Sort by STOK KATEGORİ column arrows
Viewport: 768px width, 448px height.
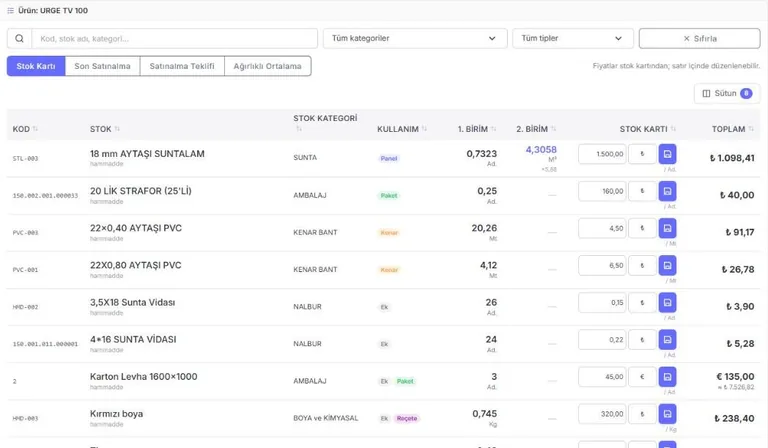click(x=299, y=129)
